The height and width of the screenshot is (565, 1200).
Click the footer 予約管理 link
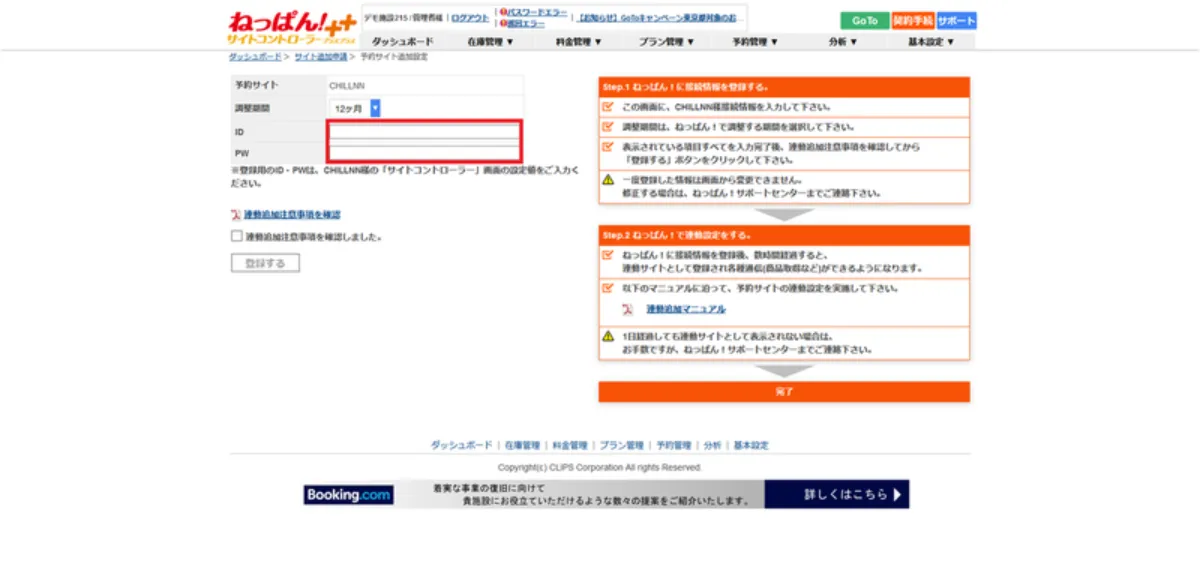click(x=673, y=445)
